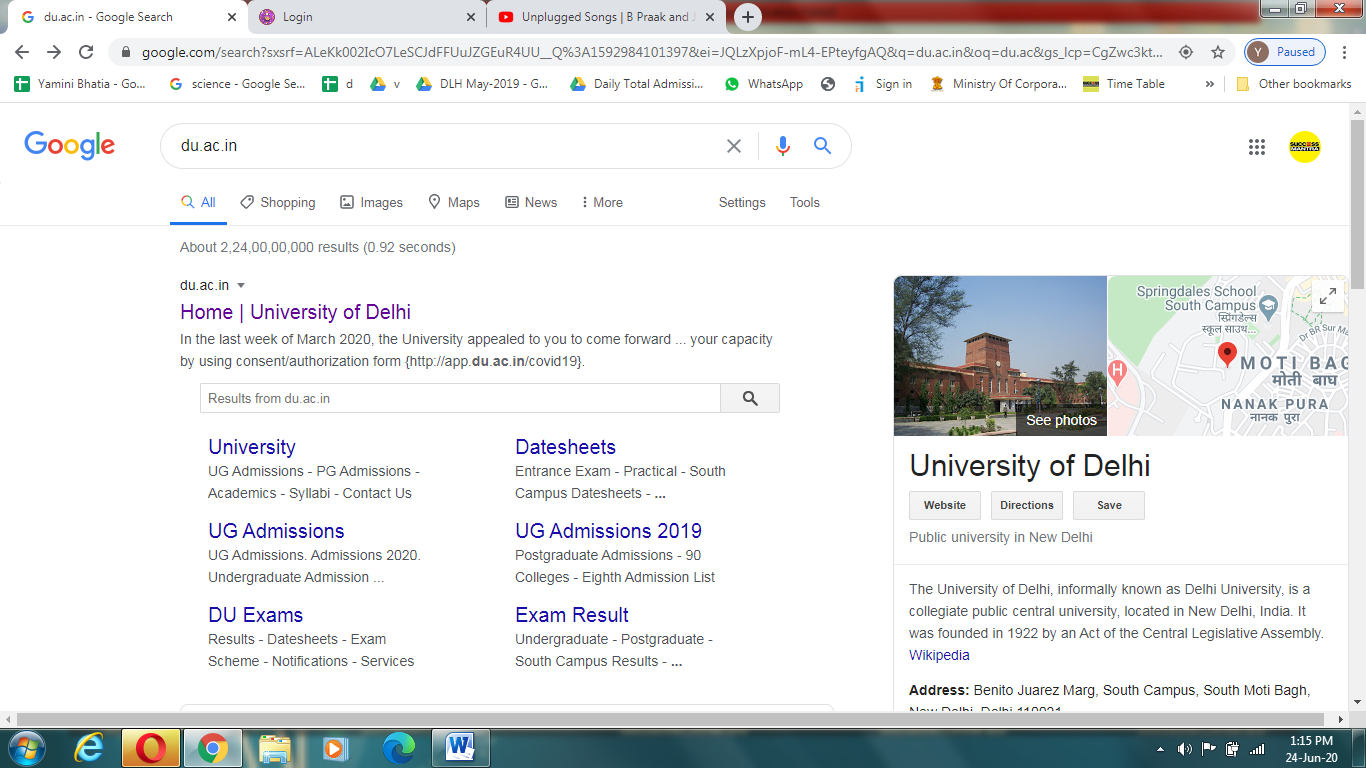Open the UG Admissions sitelink

(276, 531)
